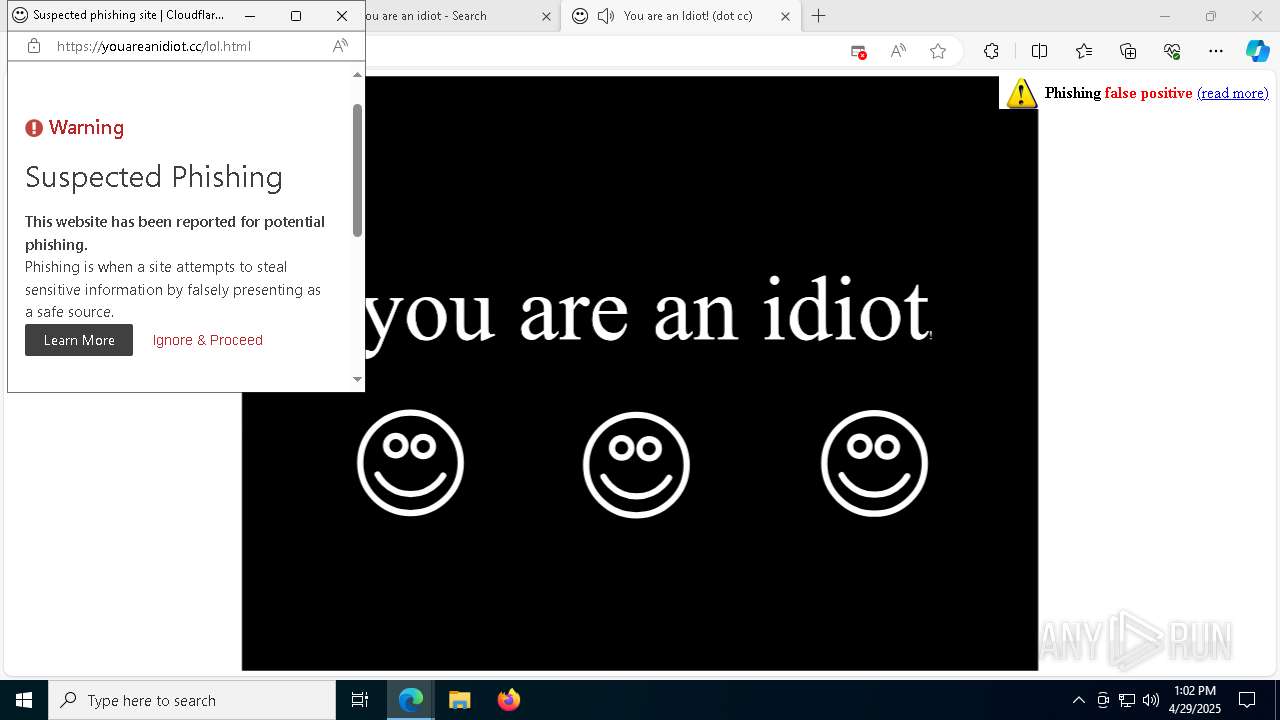This screenshot has height=720, width=1280.
Task: Click yellow phishing warning triangle icon
Action: pos(1021,93)
